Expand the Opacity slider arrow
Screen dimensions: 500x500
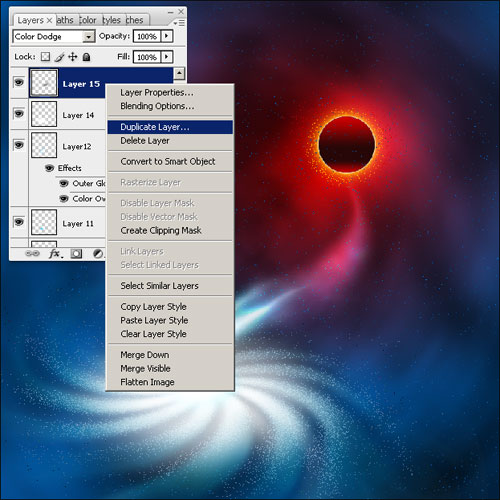(x=167, y=36)
